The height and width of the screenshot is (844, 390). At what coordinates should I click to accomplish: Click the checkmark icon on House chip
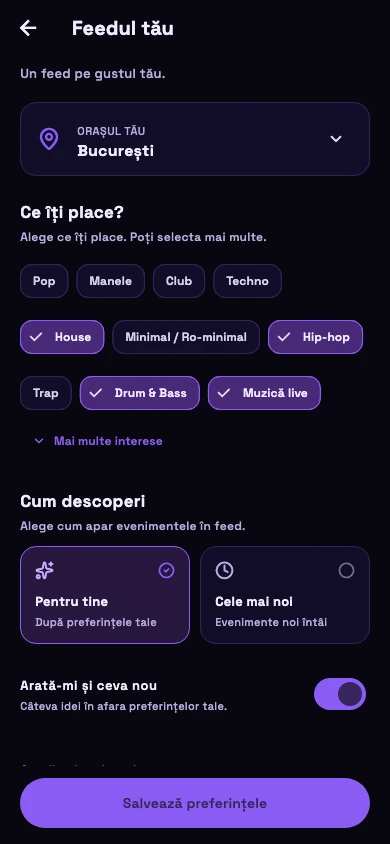click(x=37, y=337)
